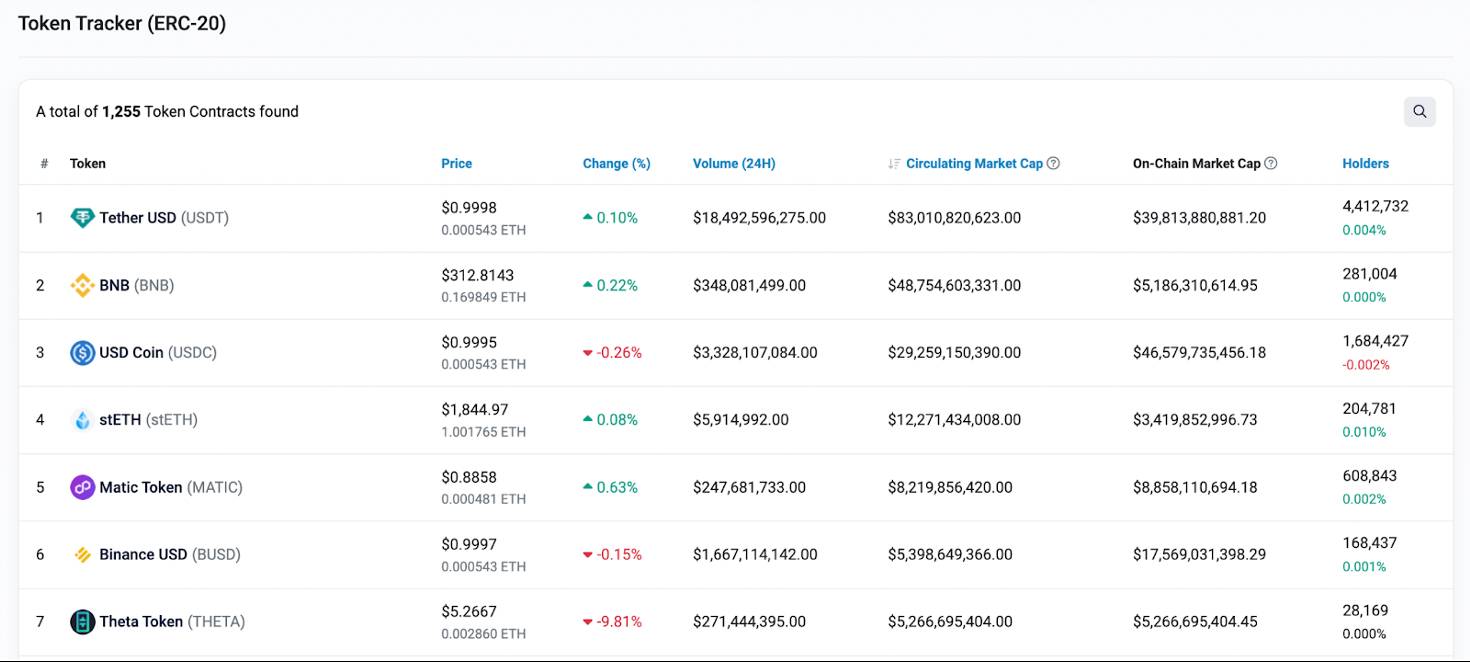Open the Theta Token (THETA) page
Image resolution: width=1470 pixels, height=662 pixels.
(x=172, y=621)
